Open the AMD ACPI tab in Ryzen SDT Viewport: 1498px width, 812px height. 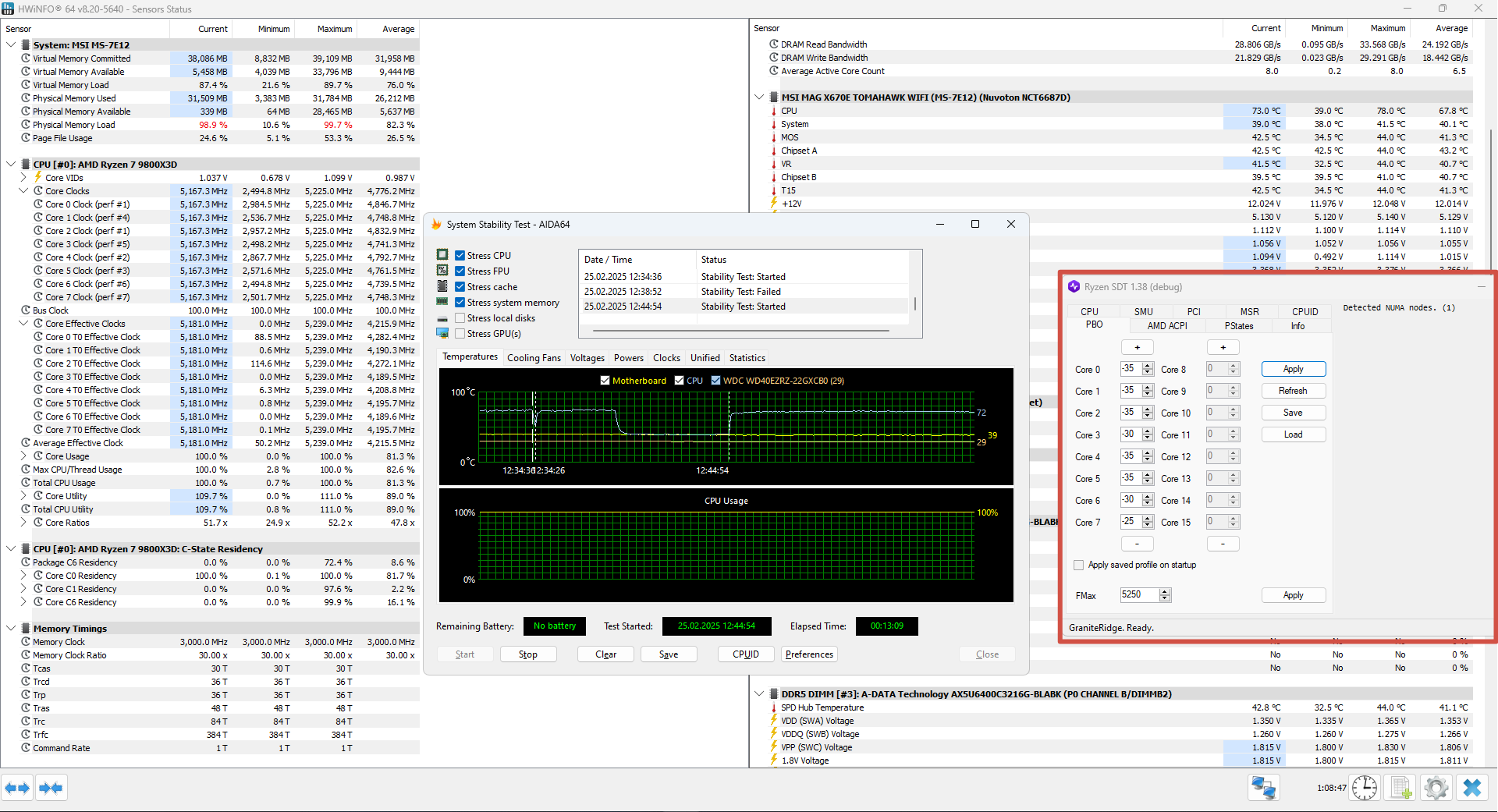coord(1167,326)
